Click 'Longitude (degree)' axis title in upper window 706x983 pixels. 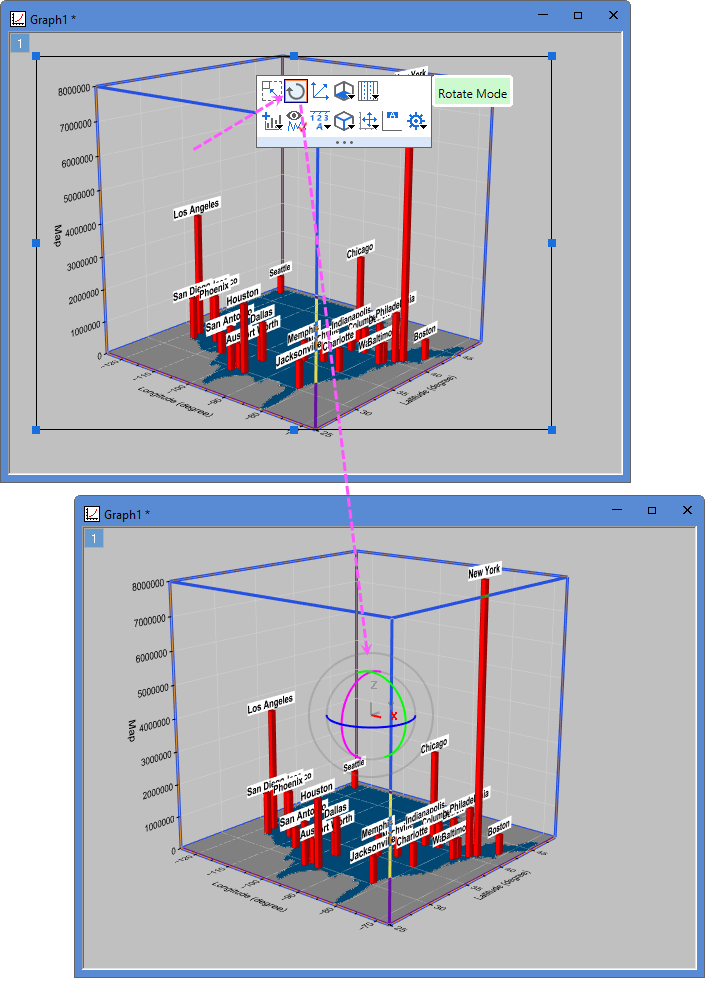click(x=176, y=401)
